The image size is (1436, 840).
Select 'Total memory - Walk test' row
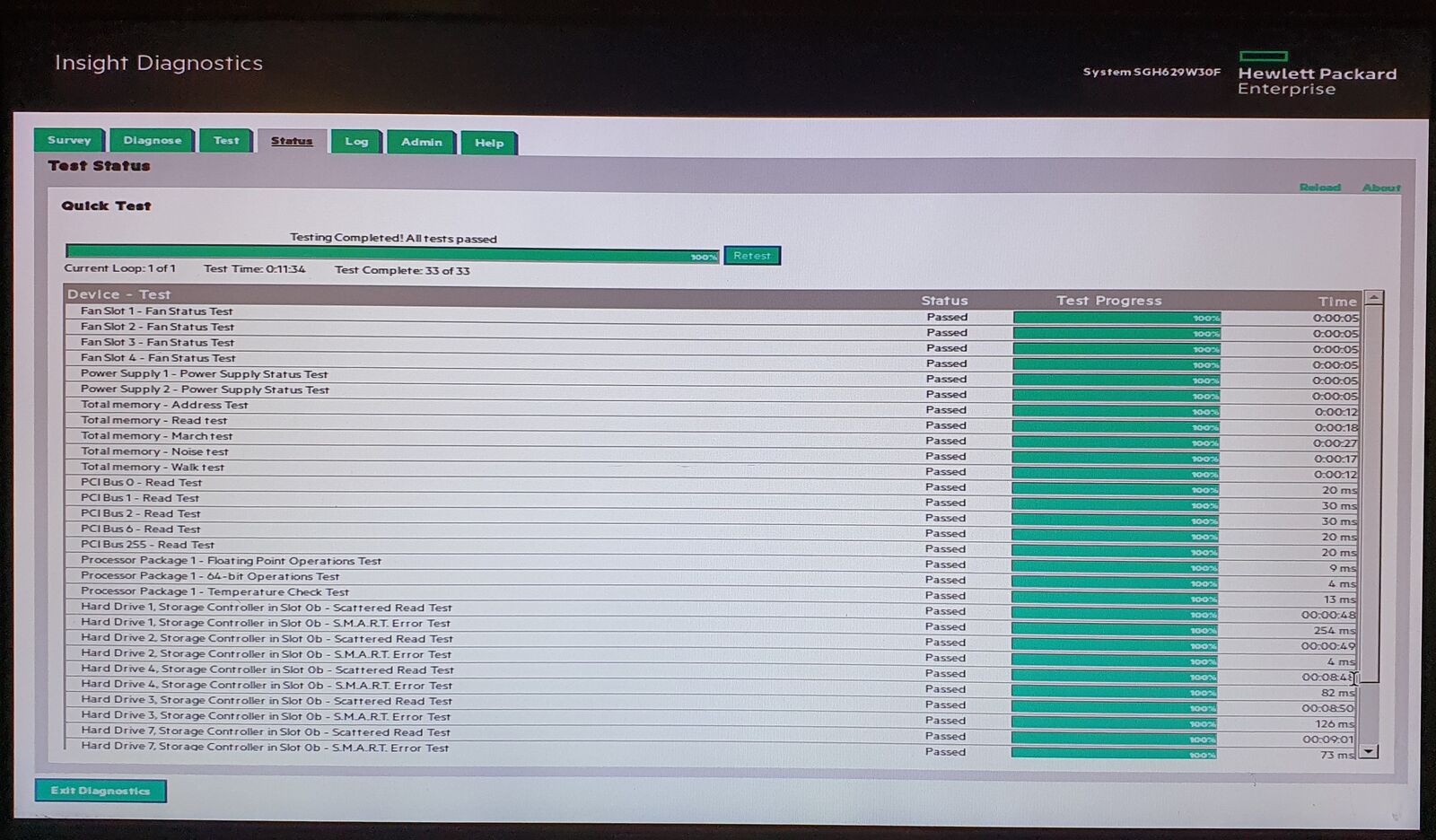pos(713,468)
